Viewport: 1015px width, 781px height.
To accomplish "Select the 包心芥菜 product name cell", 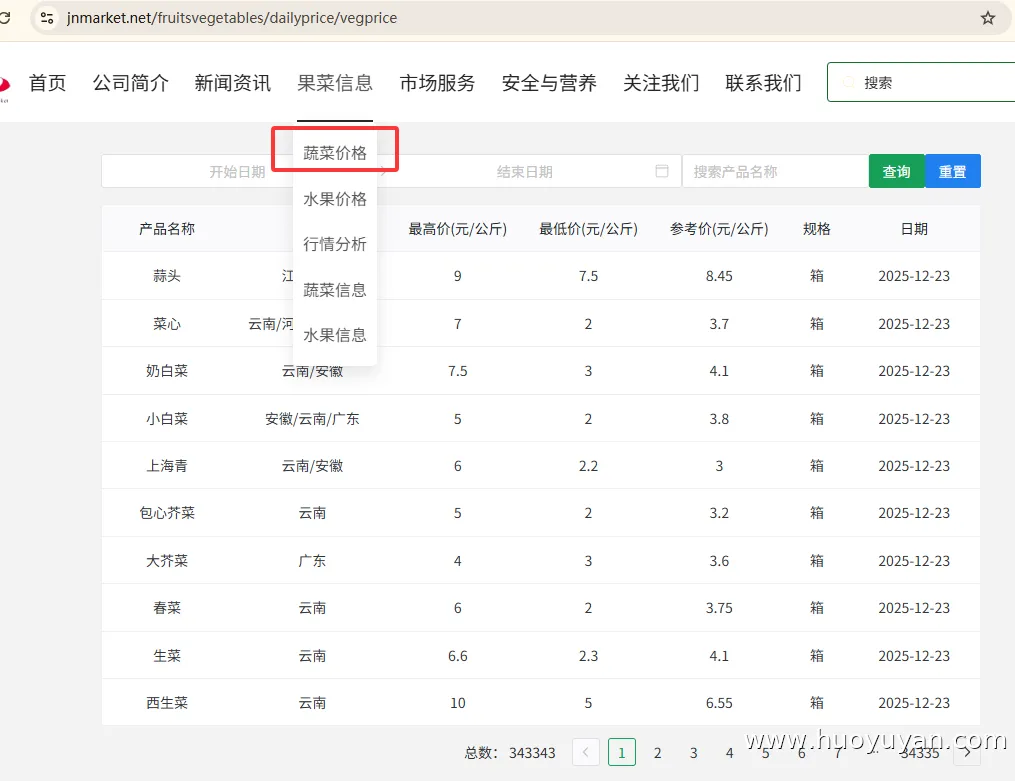I will click(167, 513).
